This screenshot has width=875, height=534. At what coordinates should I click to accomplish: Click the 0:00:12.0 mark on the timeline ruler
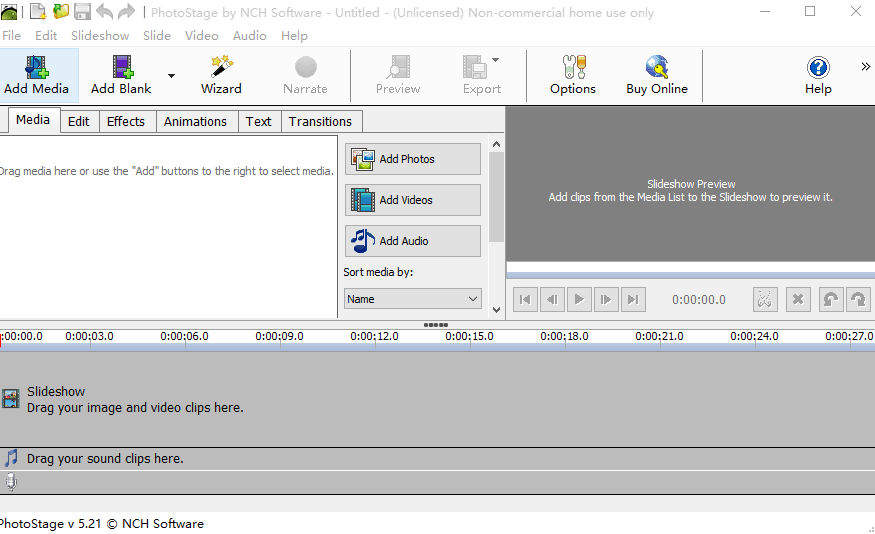click(x=375, y=337)
